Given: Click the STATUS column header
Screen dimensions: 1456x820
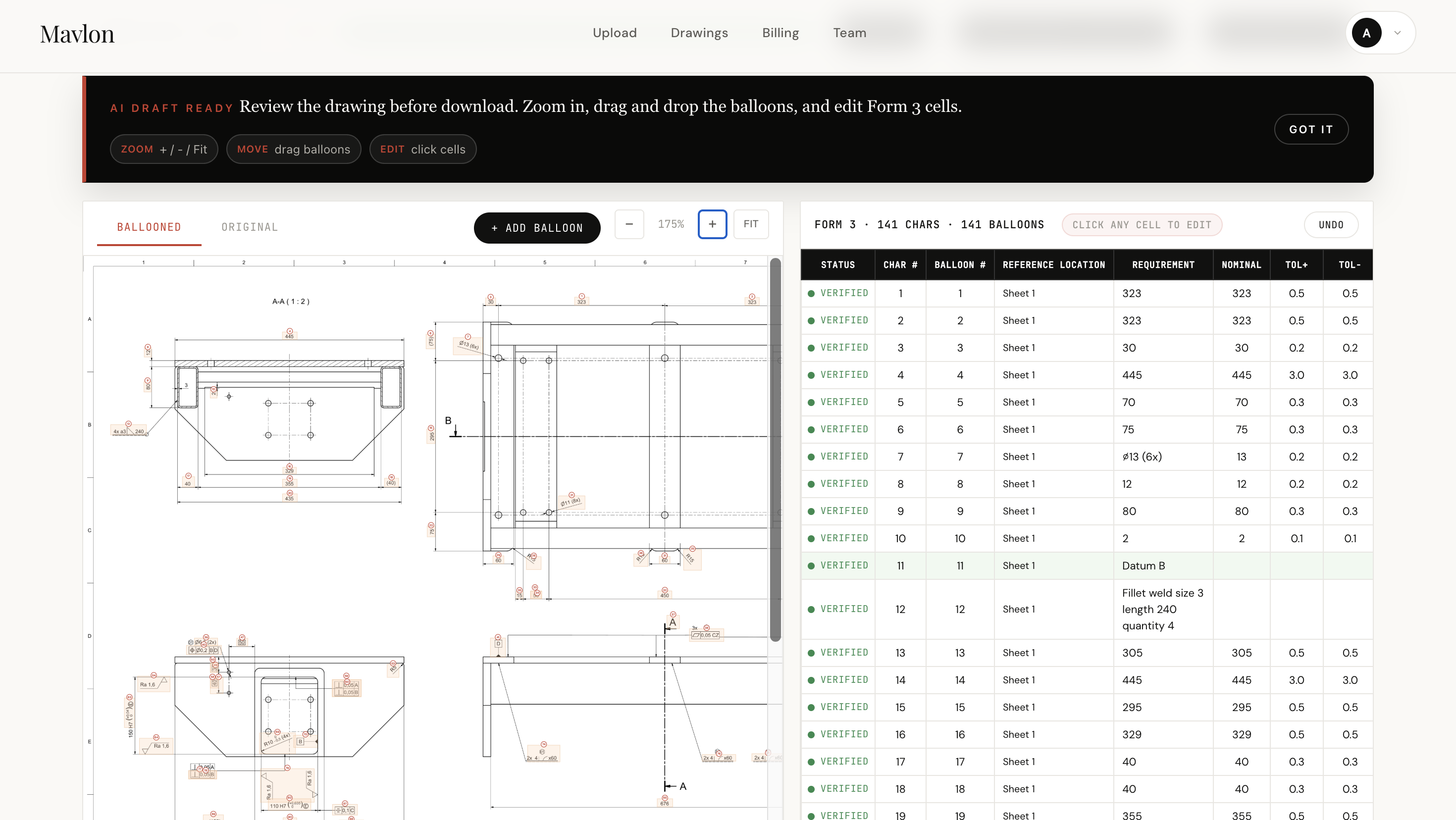Looking at the screenshot, I should [x=837, y=264].
